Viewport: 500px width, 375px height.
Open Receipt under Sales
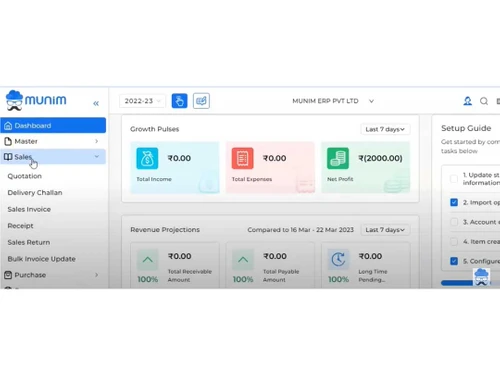pyautogui.click(x=20, y=226)
